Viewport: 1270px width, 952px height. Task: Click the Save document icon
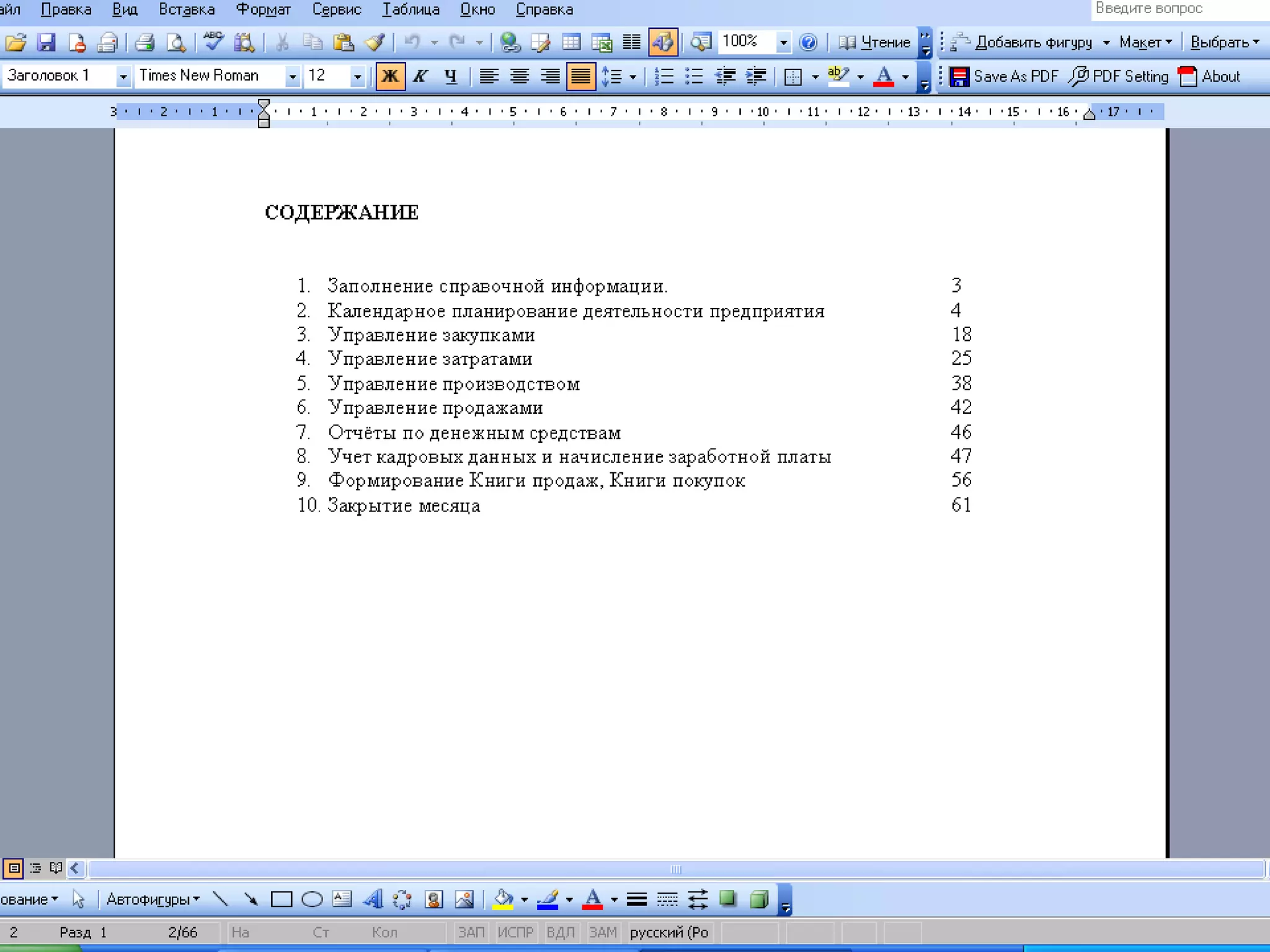[47, 42]
